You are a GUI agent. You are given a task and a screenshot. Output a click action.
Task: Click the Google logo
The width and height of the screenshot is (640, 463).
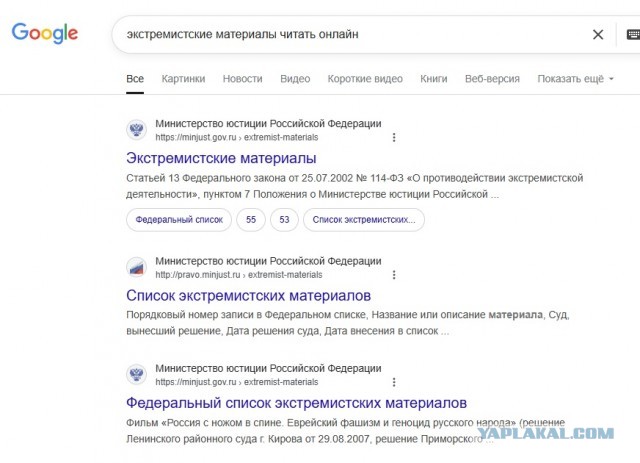44,33
